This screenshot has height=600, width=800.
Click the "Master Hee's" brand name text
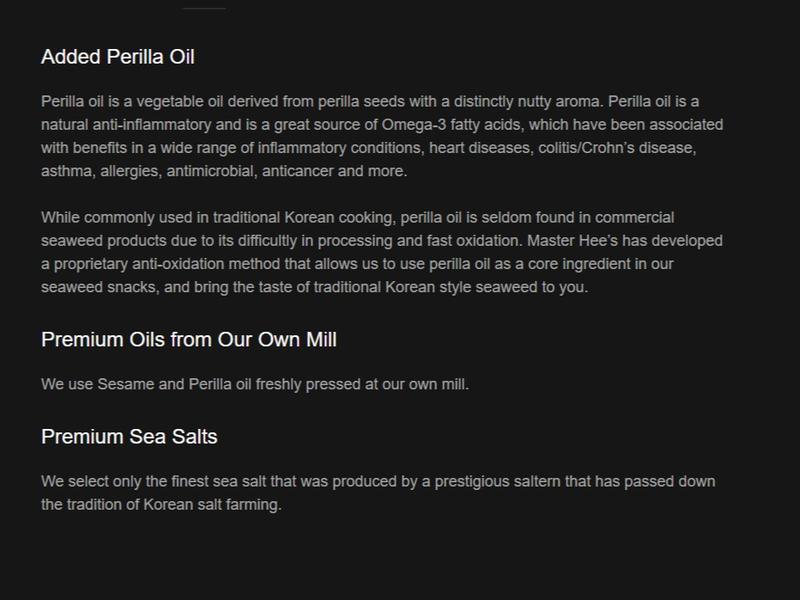569,241
